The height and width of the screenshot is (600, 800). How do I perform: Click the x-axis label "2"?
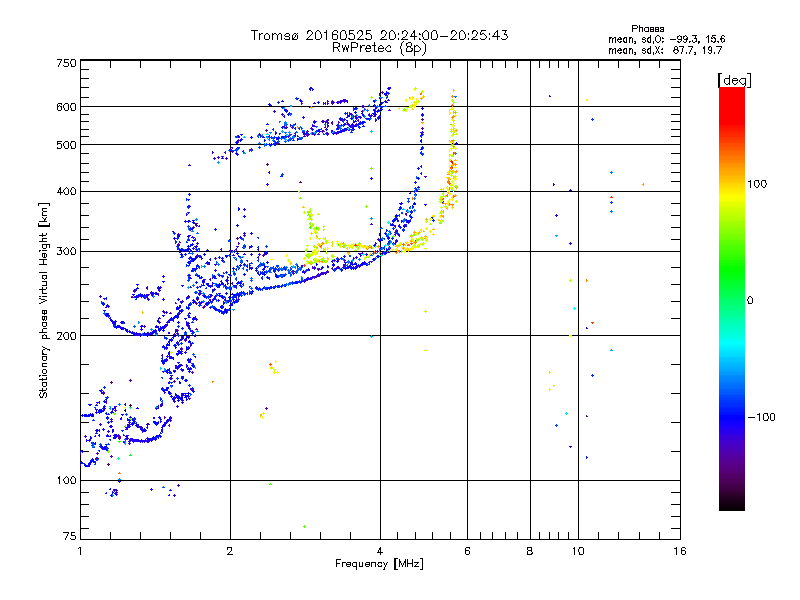(x=230, y=551)
